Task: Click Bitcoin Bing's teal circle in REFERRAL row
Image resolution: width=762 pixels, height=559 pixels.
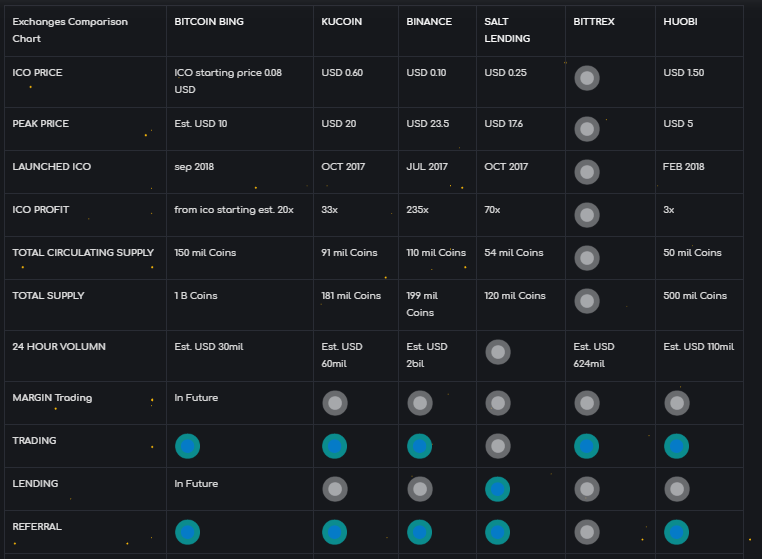Action: (187, 532)
